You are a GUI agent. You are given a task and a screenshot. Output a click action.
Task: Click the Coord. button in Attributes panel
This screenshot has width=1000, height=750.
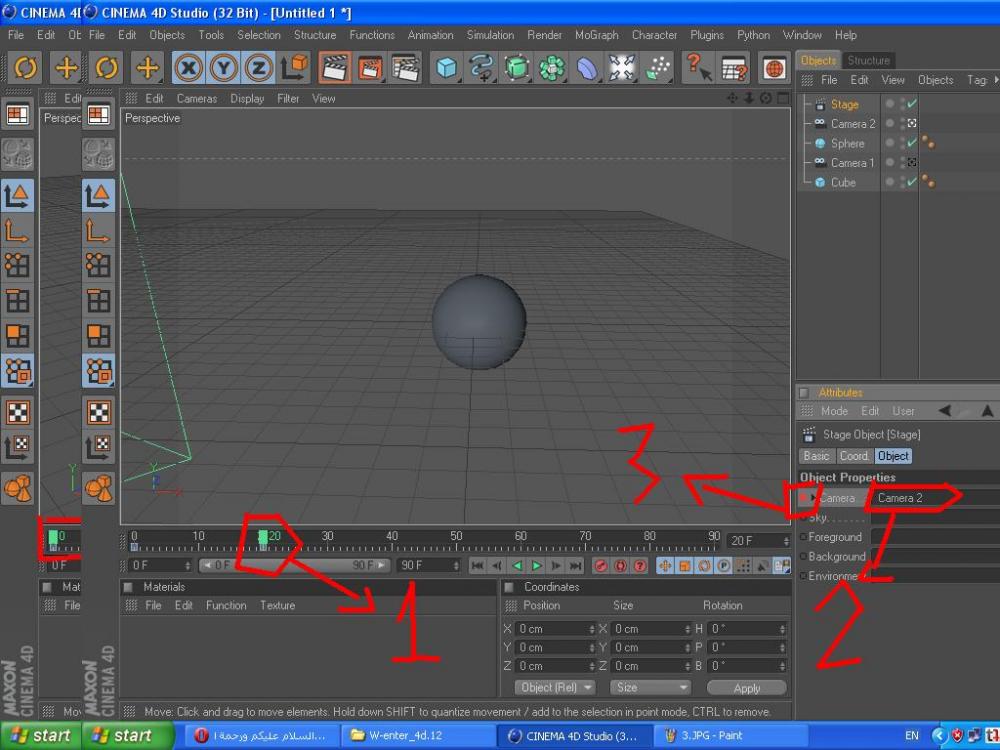(x=853, y=456)
